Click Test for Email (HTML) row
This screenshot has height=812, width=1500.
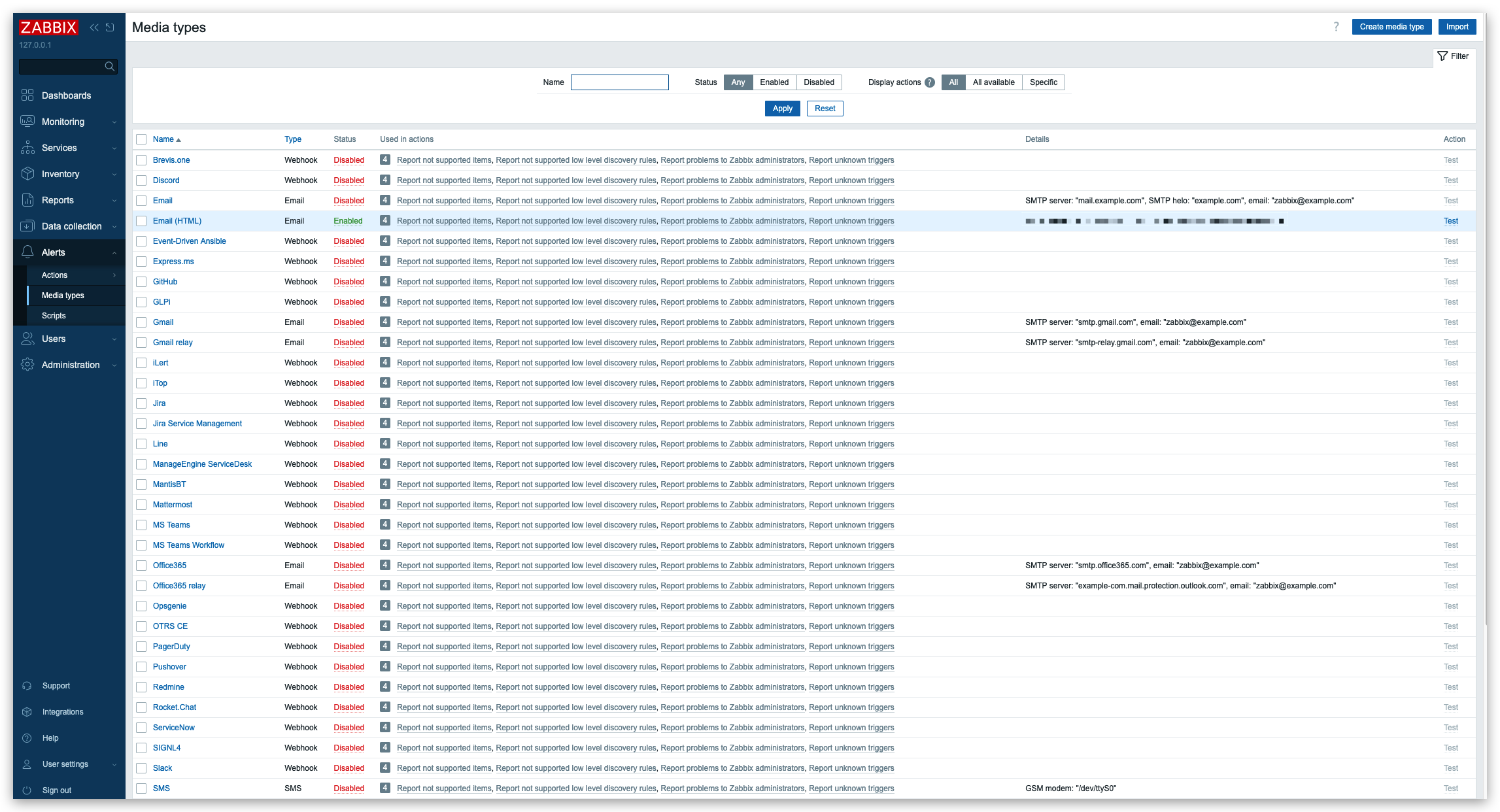click(x=1450, y=221)
